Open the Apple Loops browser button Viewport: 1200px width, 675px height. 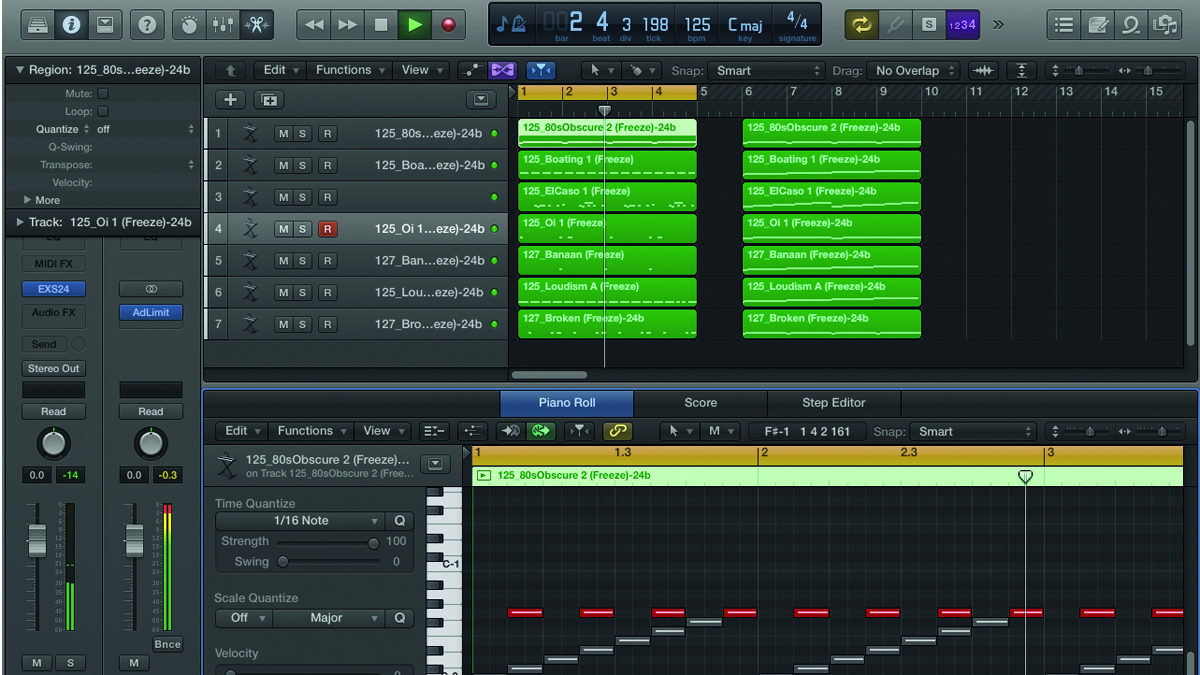point(1131,25)
